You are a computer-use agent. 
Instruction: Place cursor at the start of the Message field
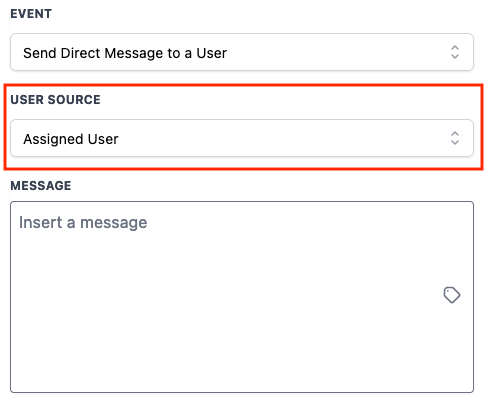point(20,223)
